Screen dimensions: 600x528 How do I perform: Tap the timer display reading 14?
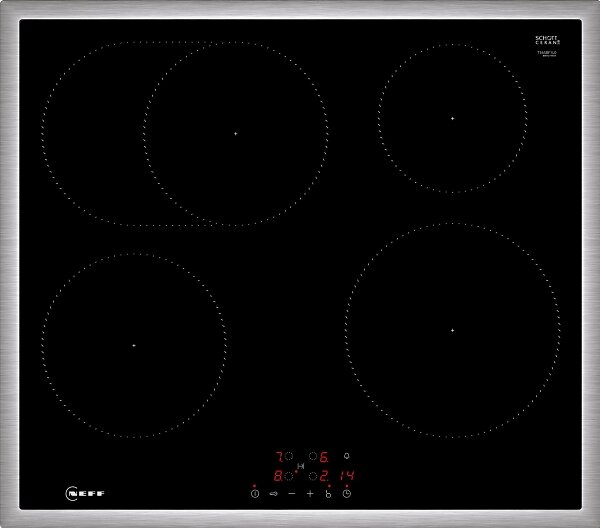(x=347, y=477)
